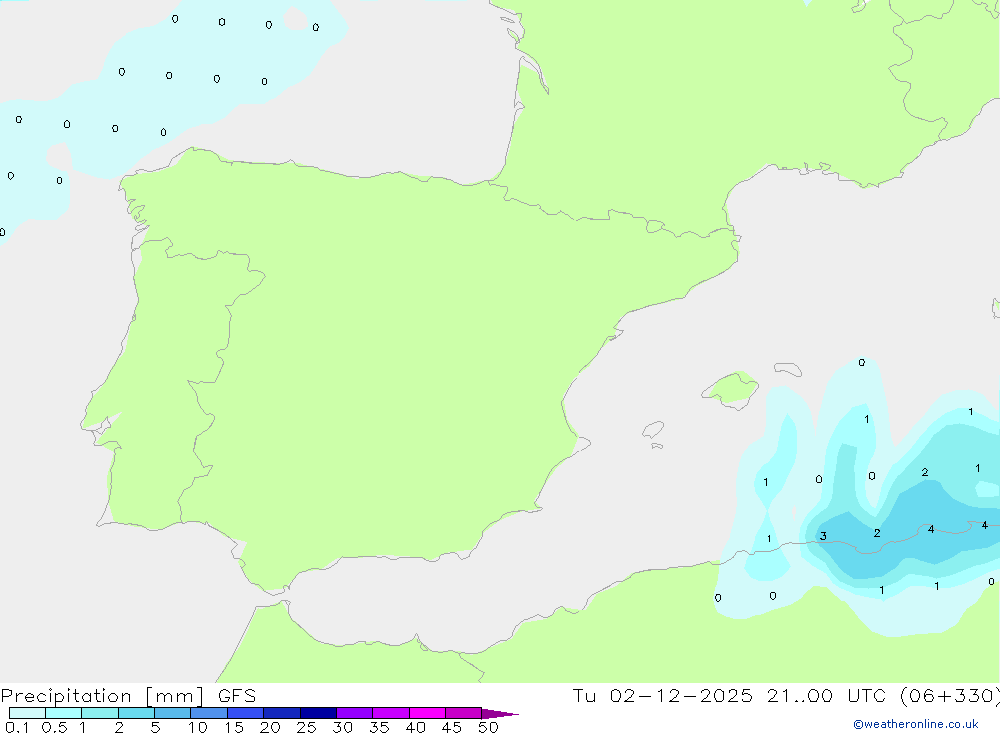
Task: Open the weatheronline.co.uk copyright link
Action: pyautogui.click(x=916, y=724)
